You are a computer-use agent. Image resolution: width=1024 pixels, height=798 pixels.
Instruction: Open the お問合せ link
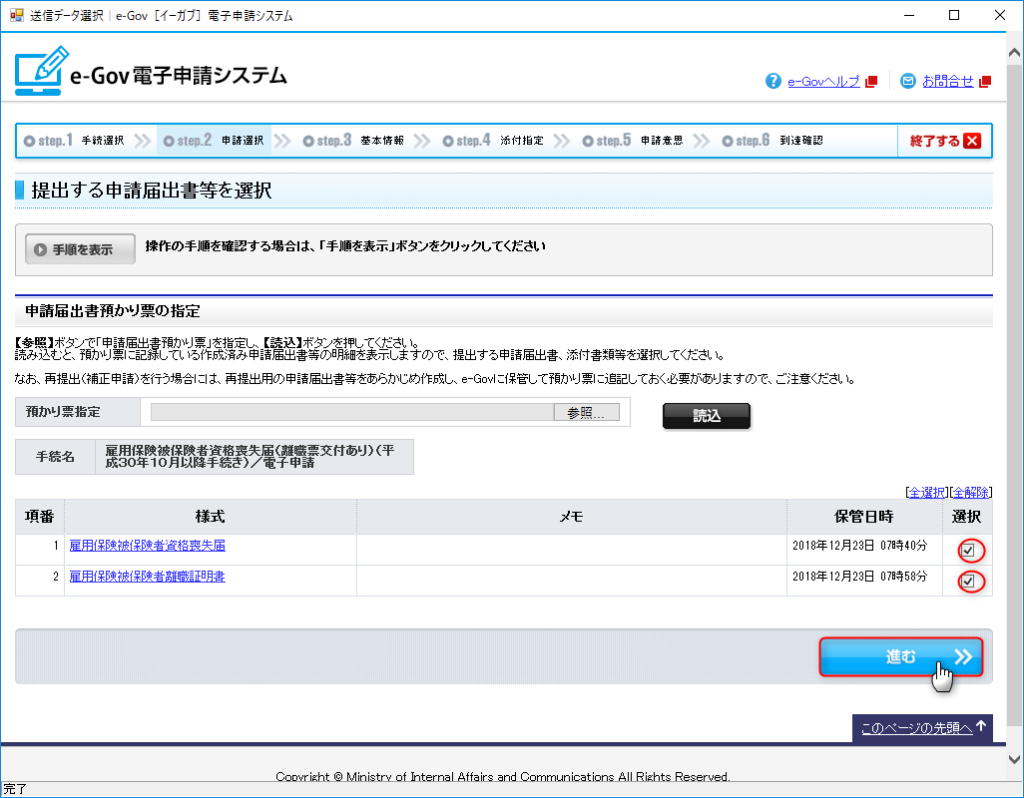pos(947,82)
